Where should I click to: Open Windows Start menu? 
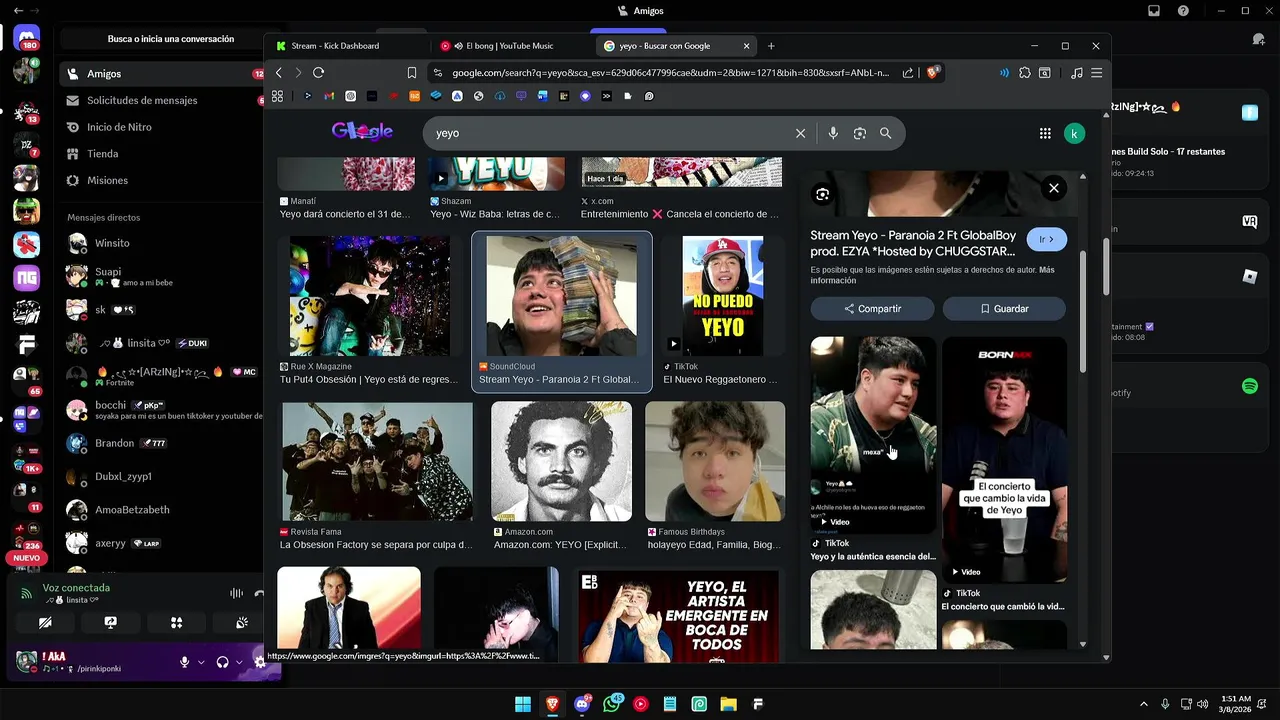[523, 704]
